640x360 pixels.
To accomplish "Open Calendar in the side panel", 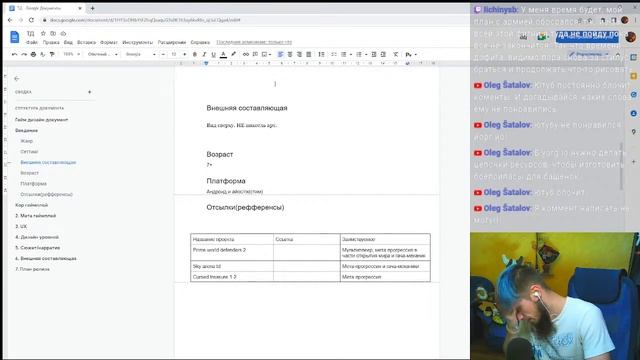I will (x=633, y=58).
